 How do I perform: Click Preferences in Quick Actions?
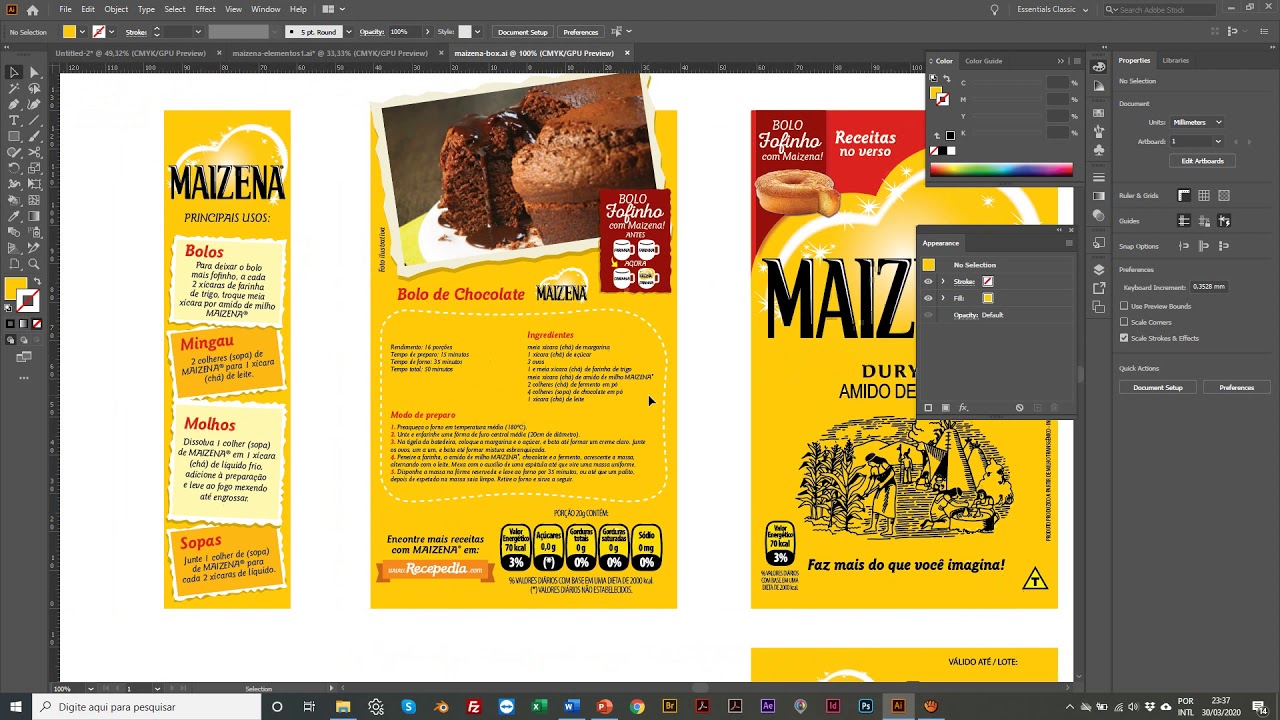[x=1236, y=387]
